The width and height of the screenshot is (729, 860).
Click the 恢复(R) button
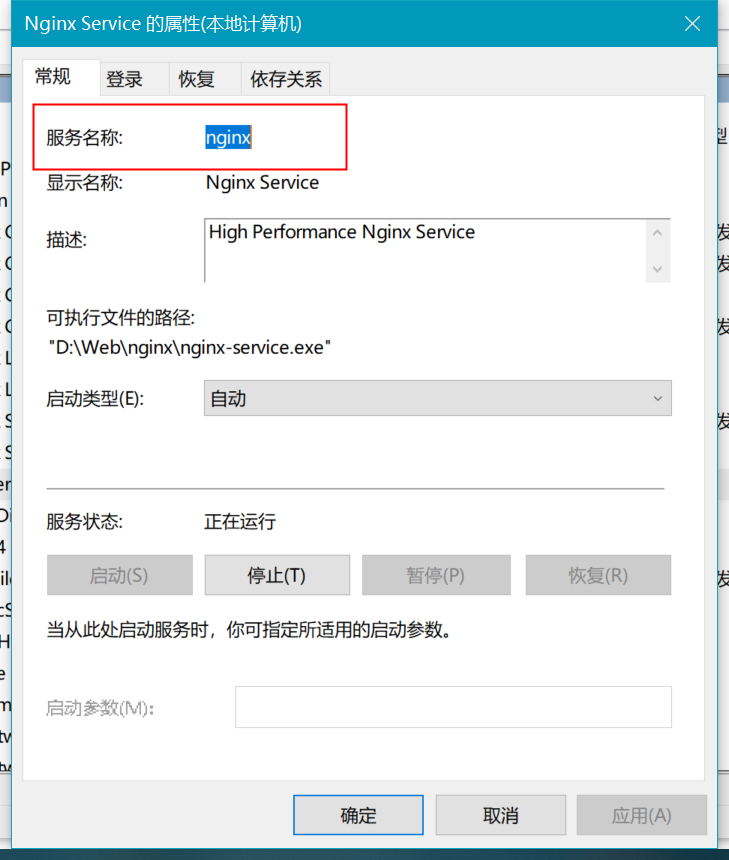[x=598, y=575]
